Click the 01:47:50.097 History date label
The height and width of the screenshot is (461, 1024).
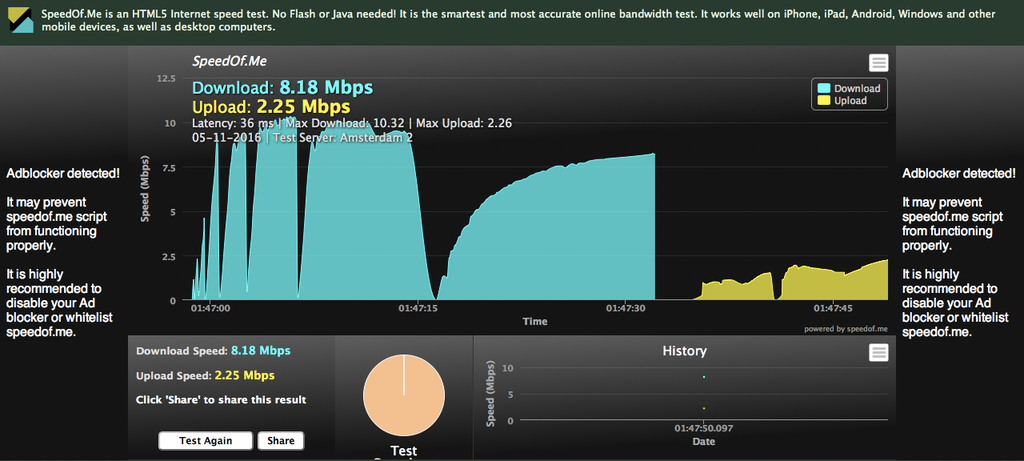[x=703, y=429]
